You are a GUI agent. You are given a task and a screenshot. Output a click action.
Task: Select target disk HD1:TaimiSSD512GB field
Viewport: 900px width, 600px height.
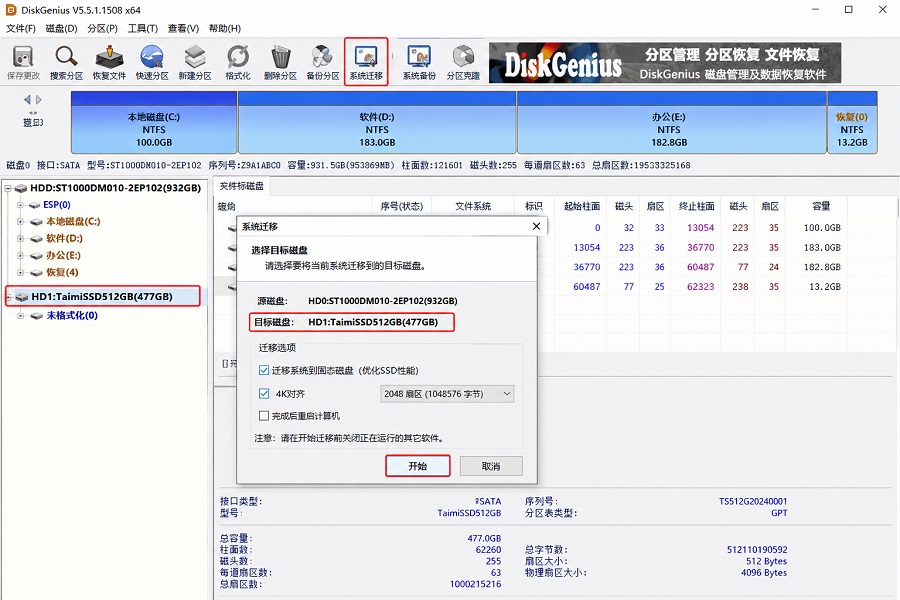(352, 322)
